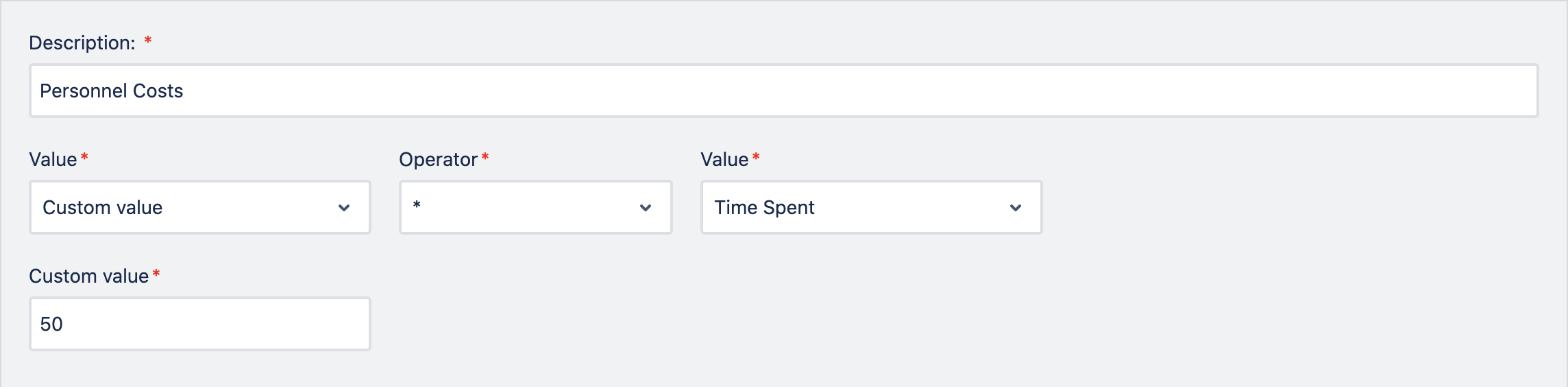
Task: Click the "Custom value" selected option text
Action: click(103, 207)
